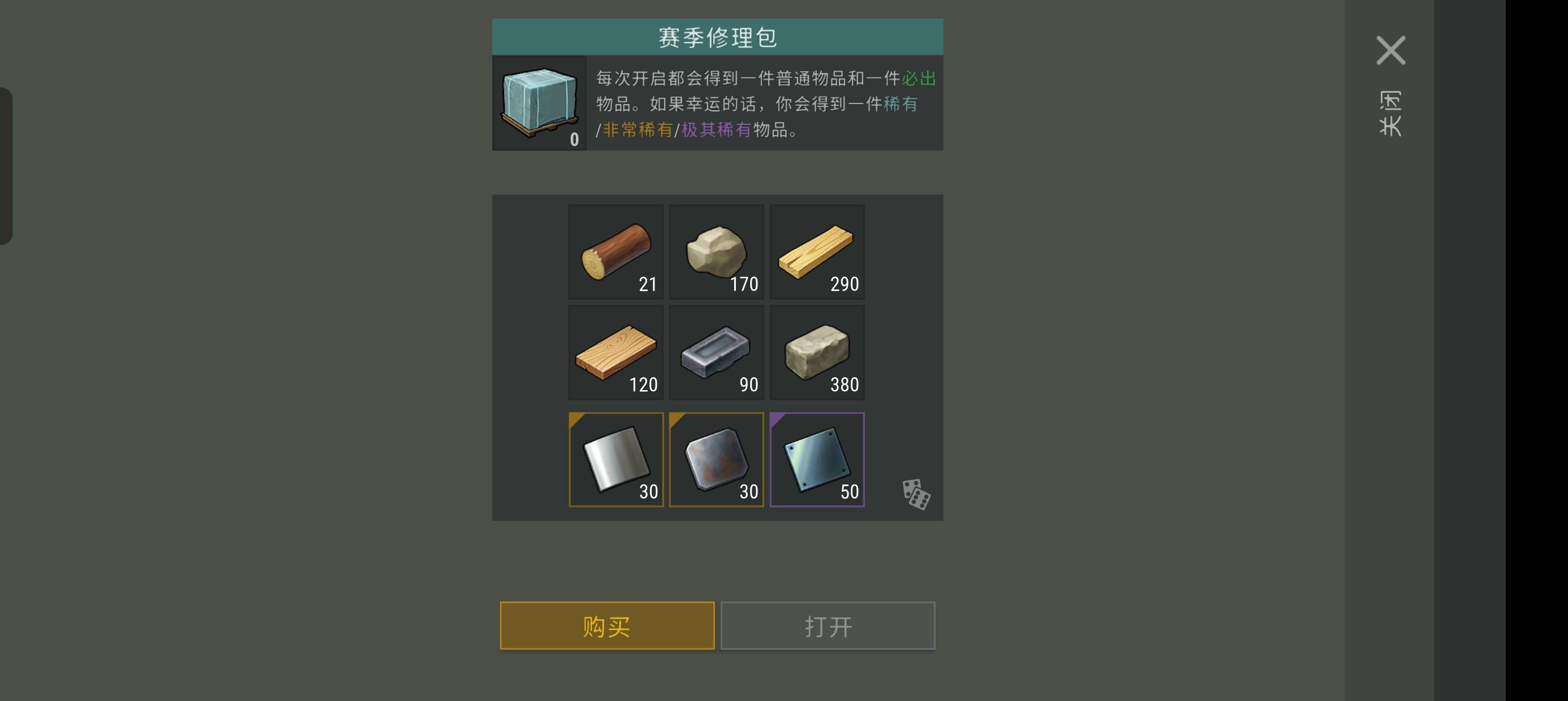The width and height of the screenshot is (1568, 701).
Task: Click the dice icon for drop chances
Action: 915,494
